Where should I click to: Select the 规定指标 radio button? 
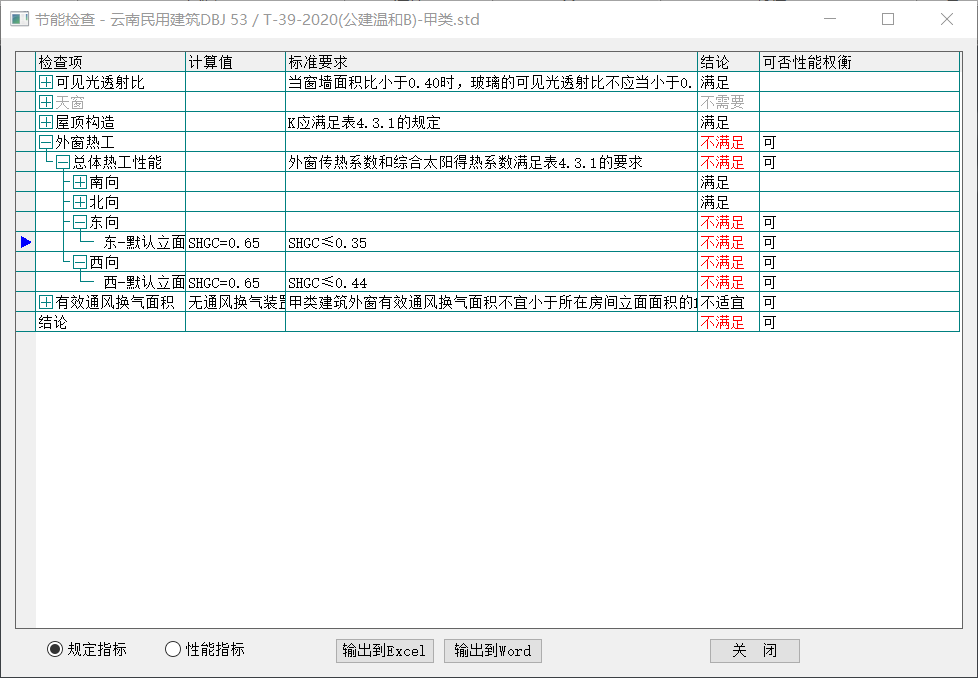55,650
